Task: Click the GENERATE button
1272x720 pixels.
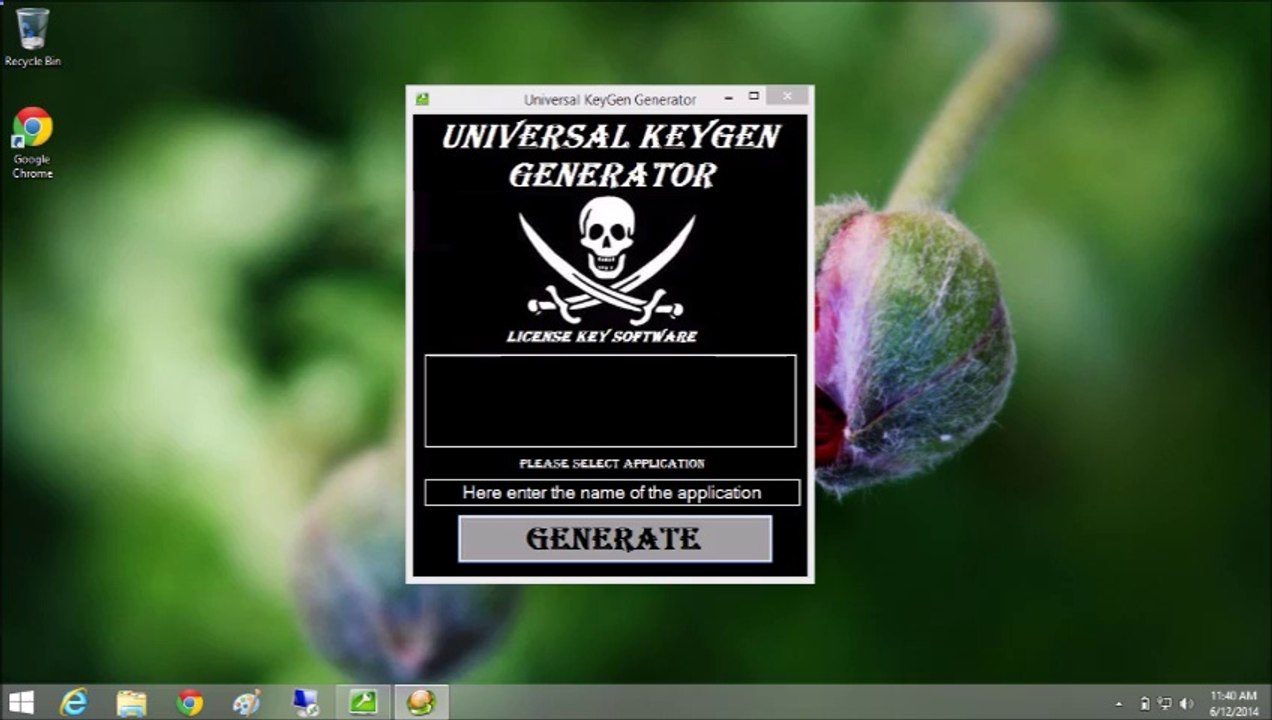Action: [615, 538]
